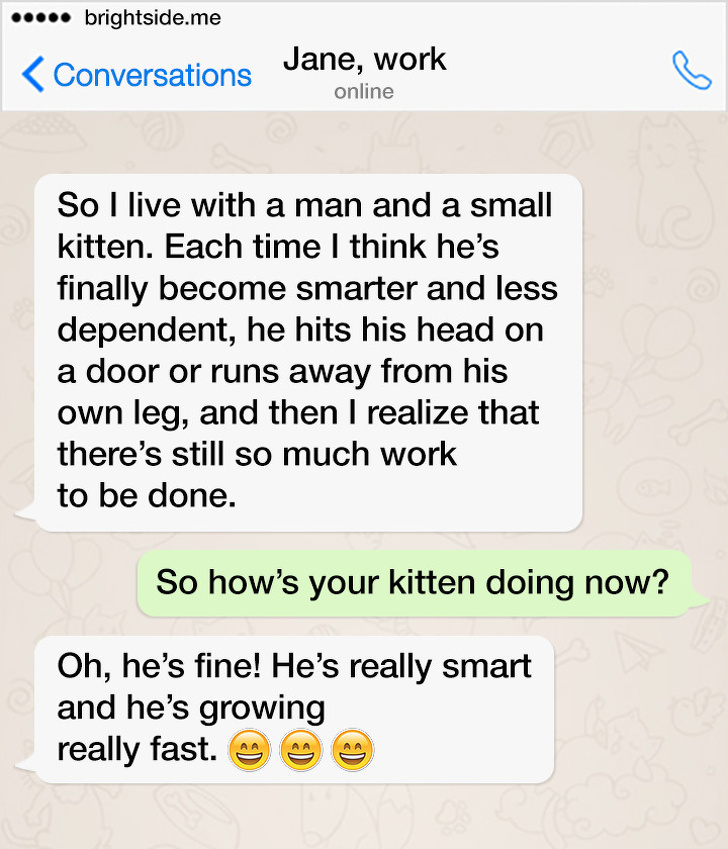This screenshot has width=728, height=849.
Task: Go back to Conversations list
Action: pos(152,75)
